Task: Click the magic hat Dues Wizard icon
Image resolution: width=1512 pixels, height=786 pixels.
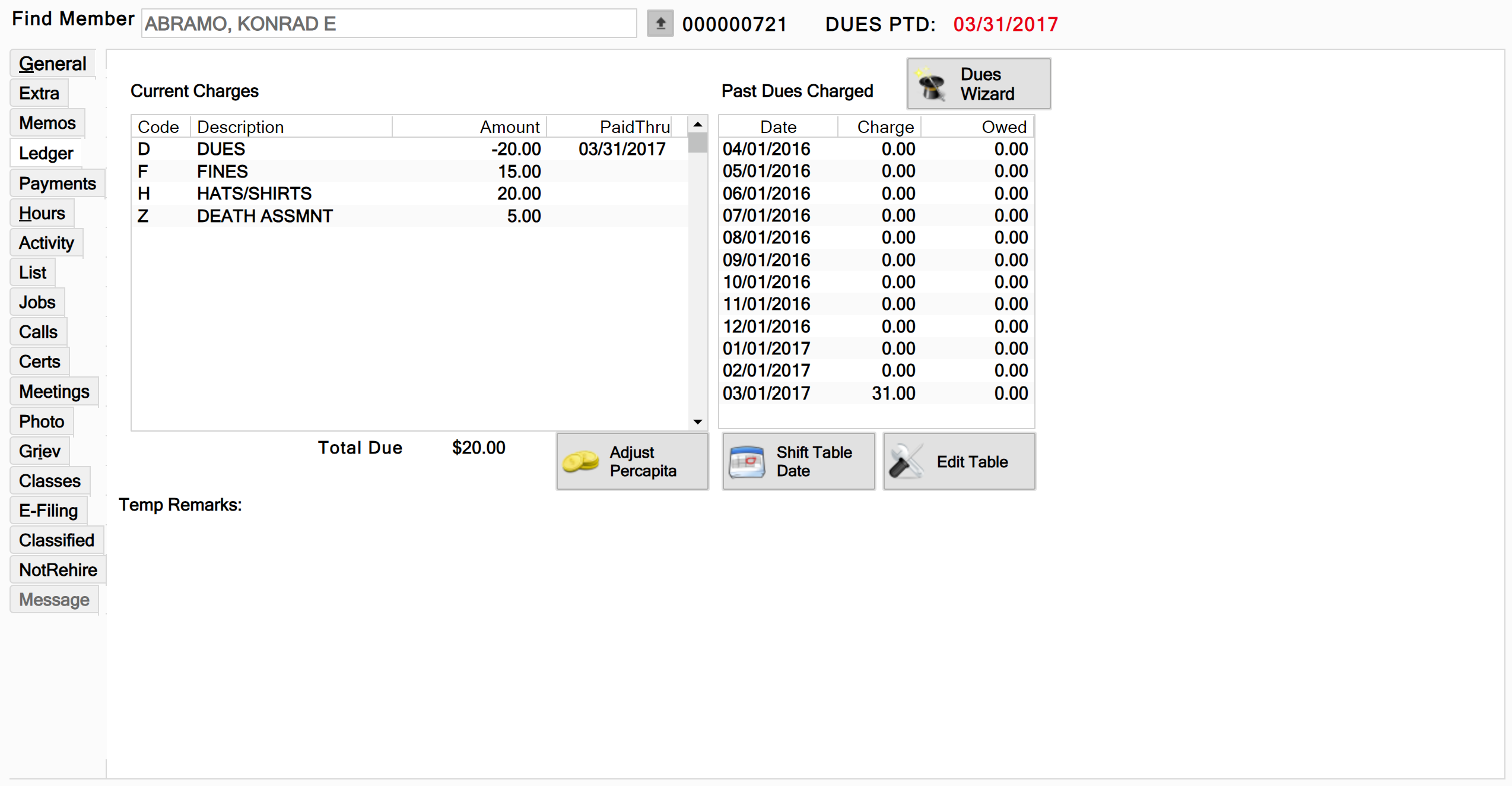Action: [x=932, y=85]
